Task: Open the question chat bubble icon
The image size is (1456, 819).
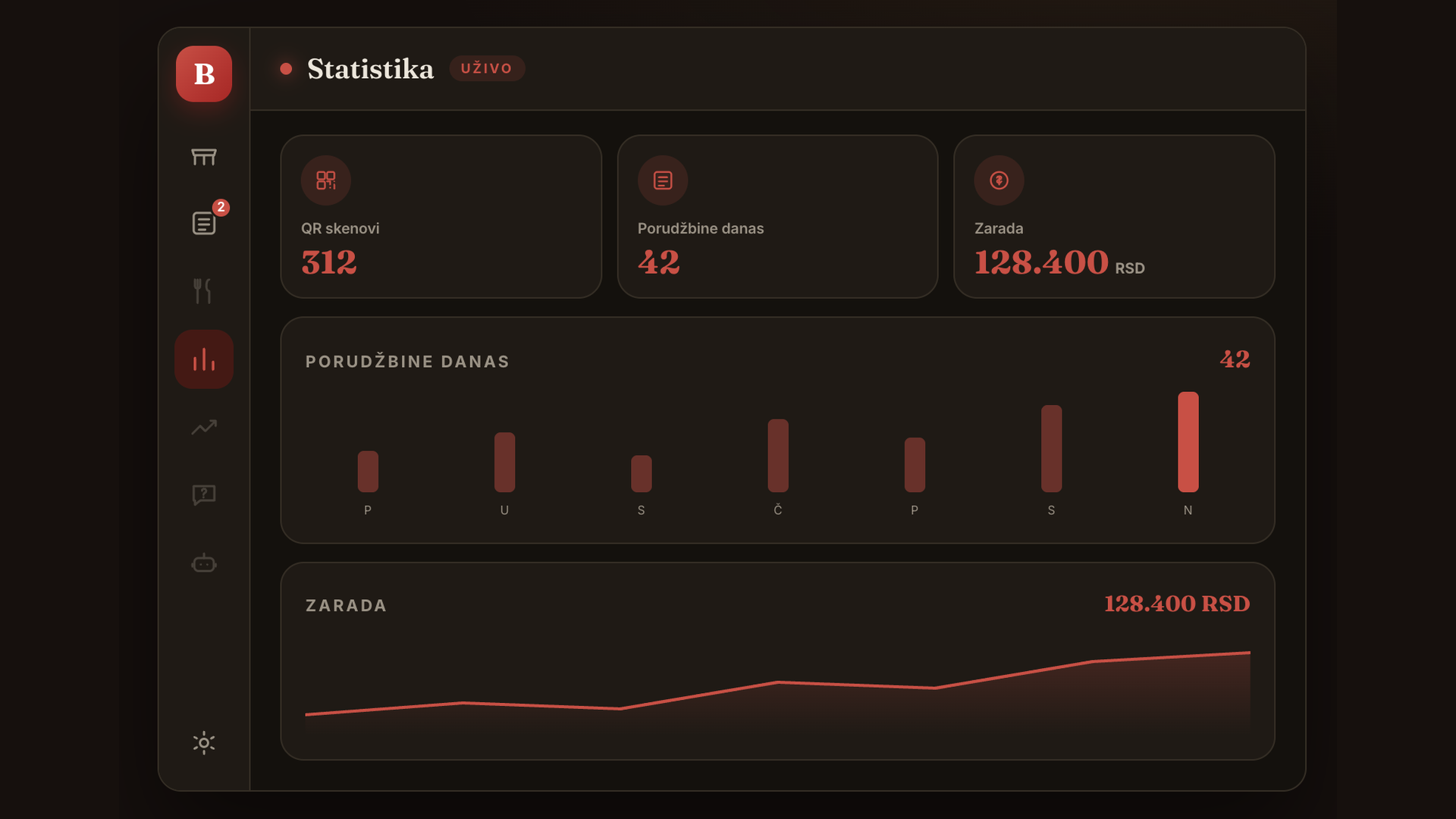Action: pos(204,495)
